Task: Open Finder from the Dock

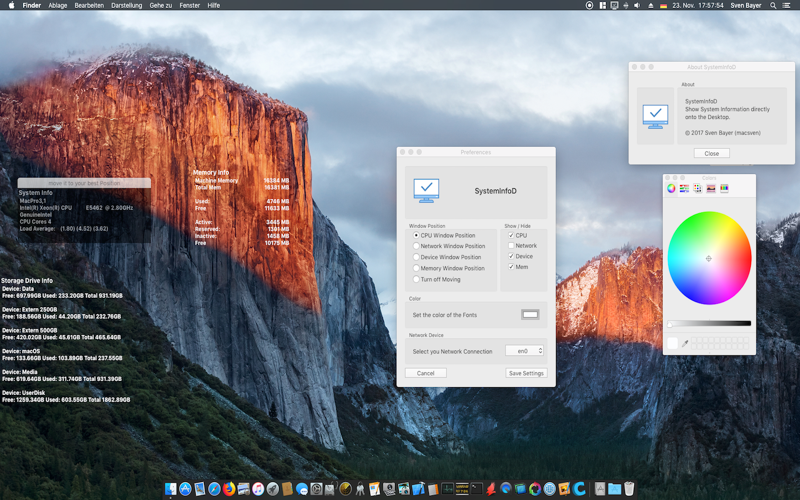Action: (x=170, y=489)
